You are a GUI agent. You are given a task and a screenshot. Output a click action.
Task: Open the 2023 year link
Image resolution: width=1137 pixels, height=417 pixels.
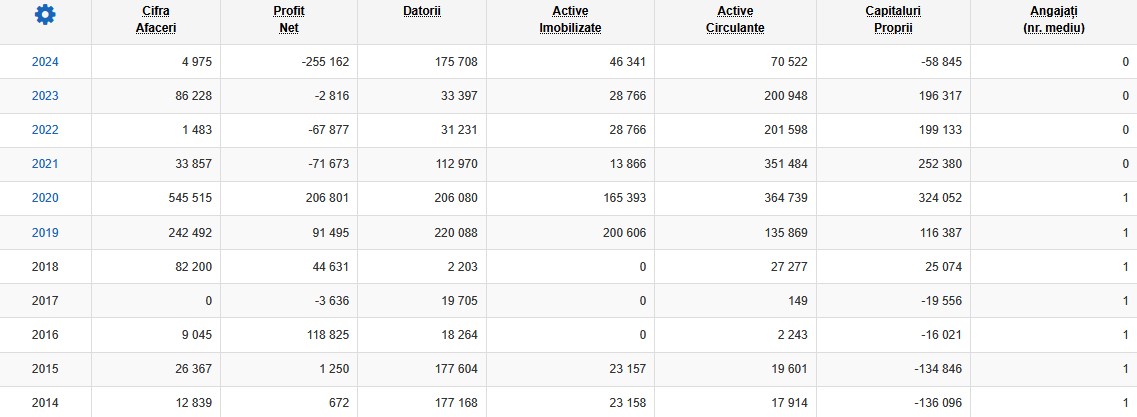click(45, 96)
